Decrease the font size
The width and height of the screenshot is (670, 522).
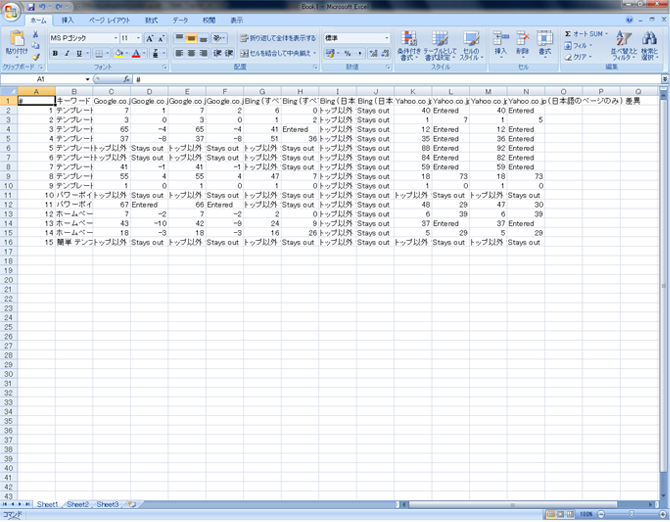point(161,38)
